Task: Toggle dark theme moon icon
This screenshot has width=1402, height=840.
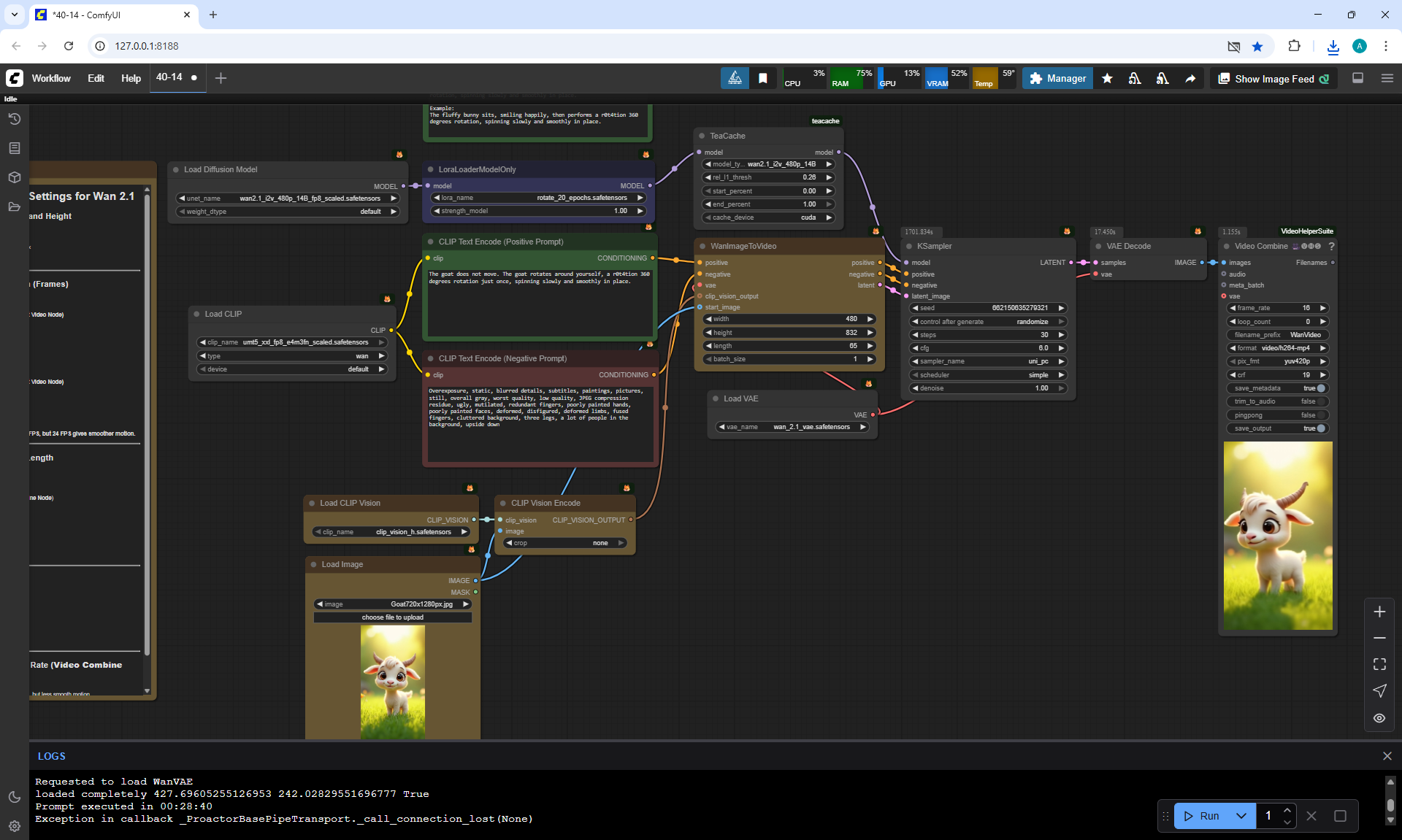Action: tap(14, 797)
